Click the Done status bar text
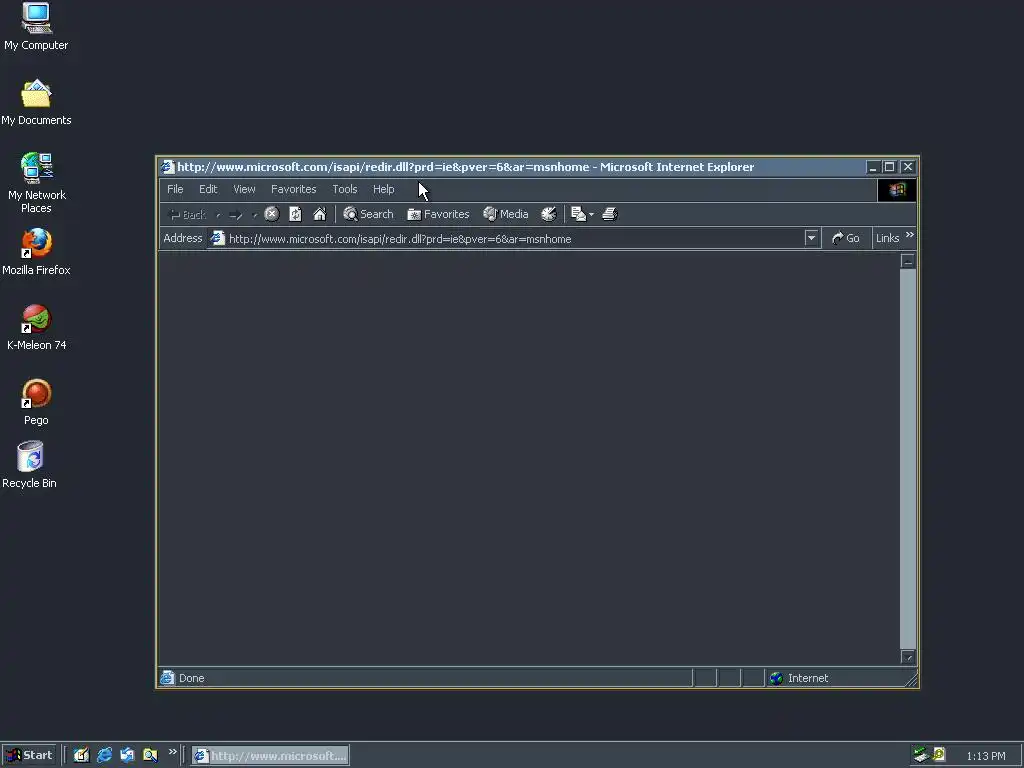Viewport: 1024px width, 768px height. coord(191,679)
